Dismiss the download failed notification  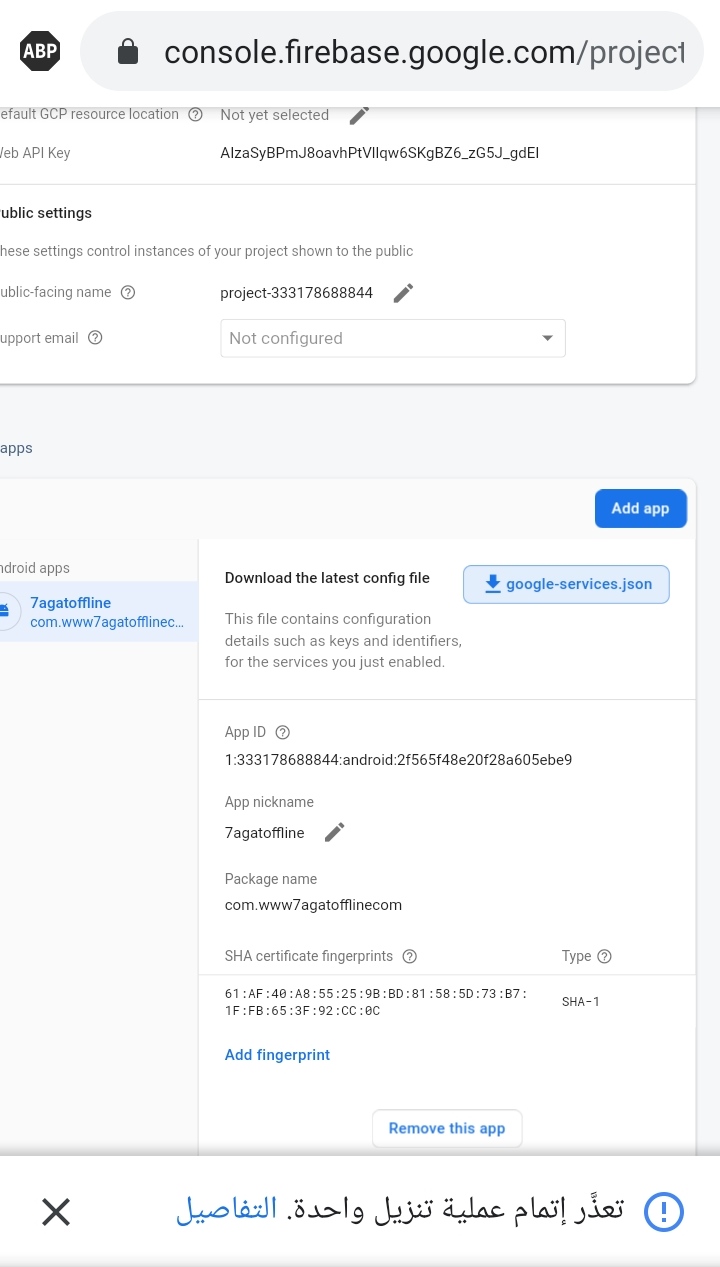[56, 1212]
